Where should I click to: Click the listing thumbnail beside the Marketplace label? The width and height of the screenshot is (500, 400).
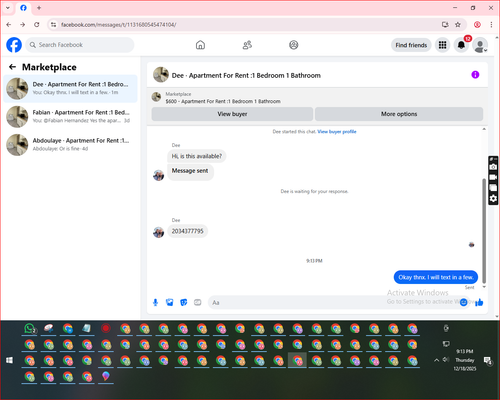point(156,97)
